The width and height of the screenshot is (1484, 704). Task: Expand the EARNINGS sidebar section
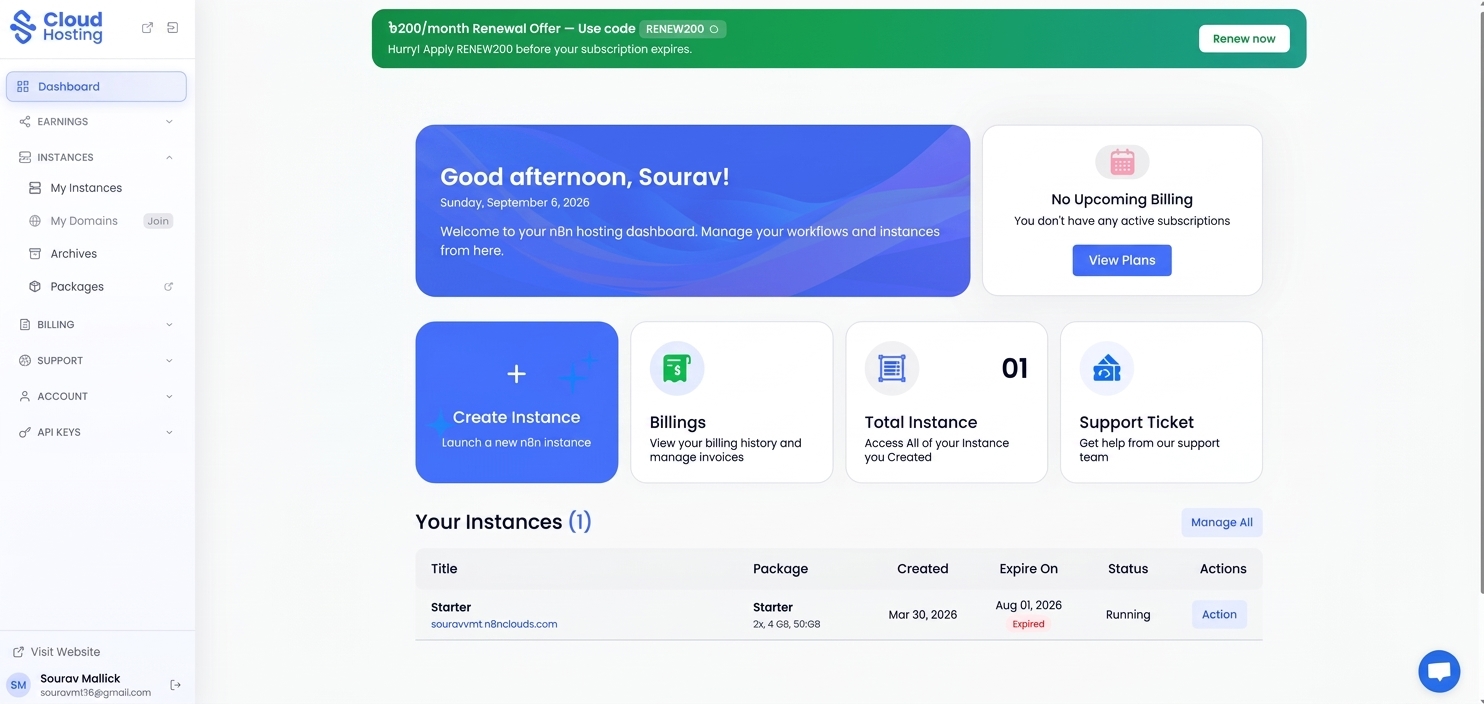(96, 122)
